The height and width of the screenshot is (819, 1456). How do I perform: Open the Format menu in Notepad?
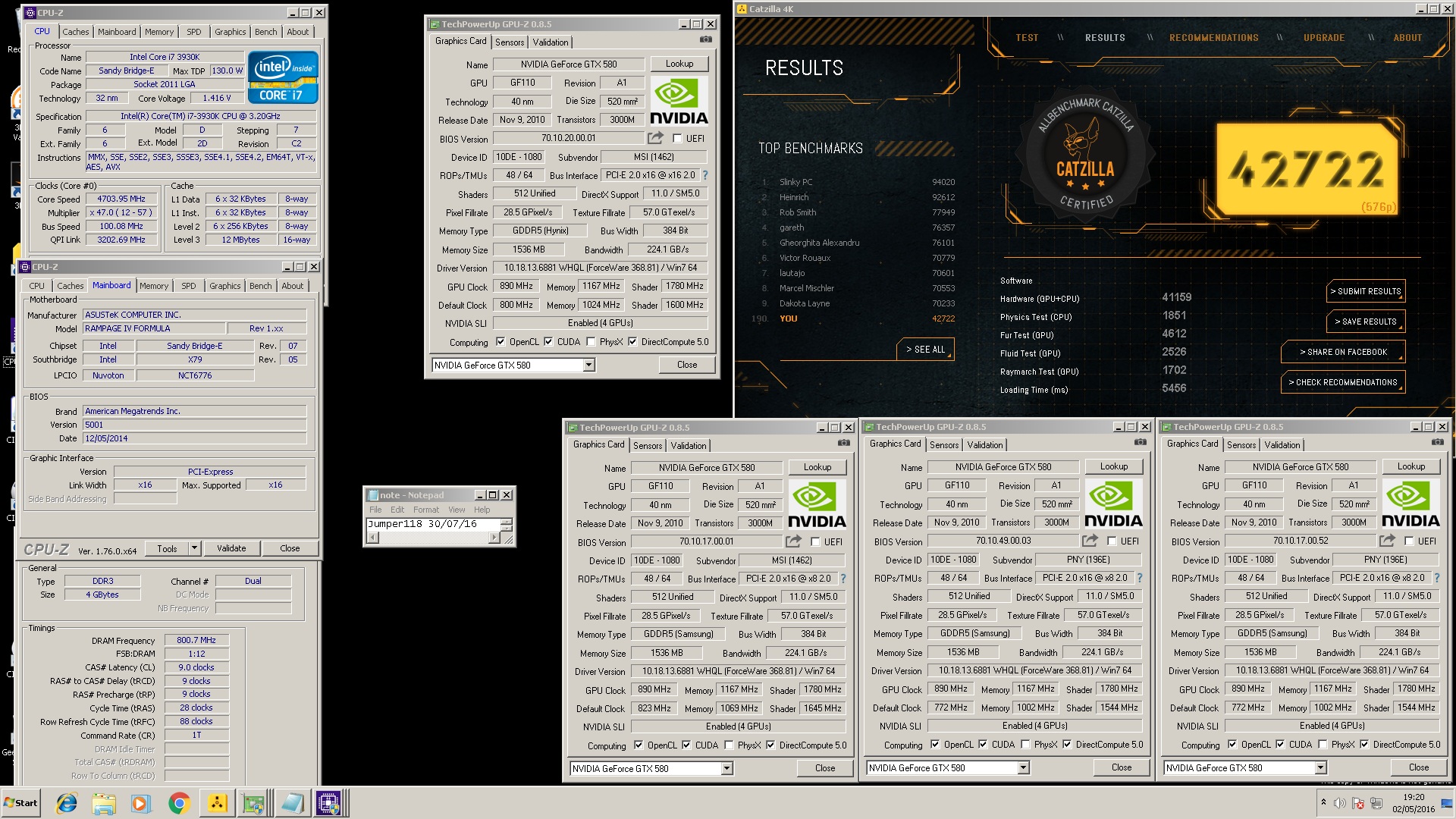pos(425,510)
